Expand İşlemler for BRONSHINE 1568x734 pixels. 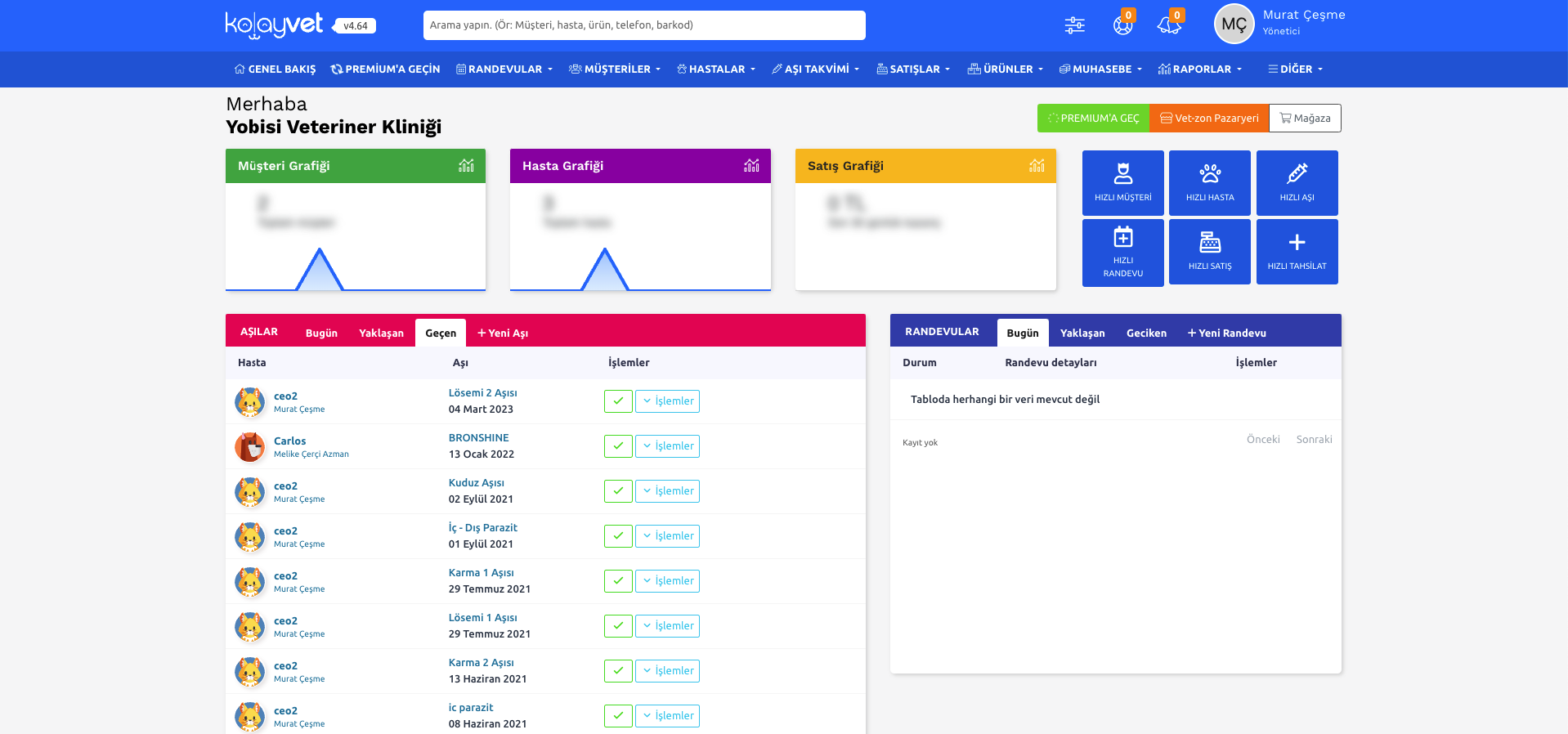click(x=667, y=446)
